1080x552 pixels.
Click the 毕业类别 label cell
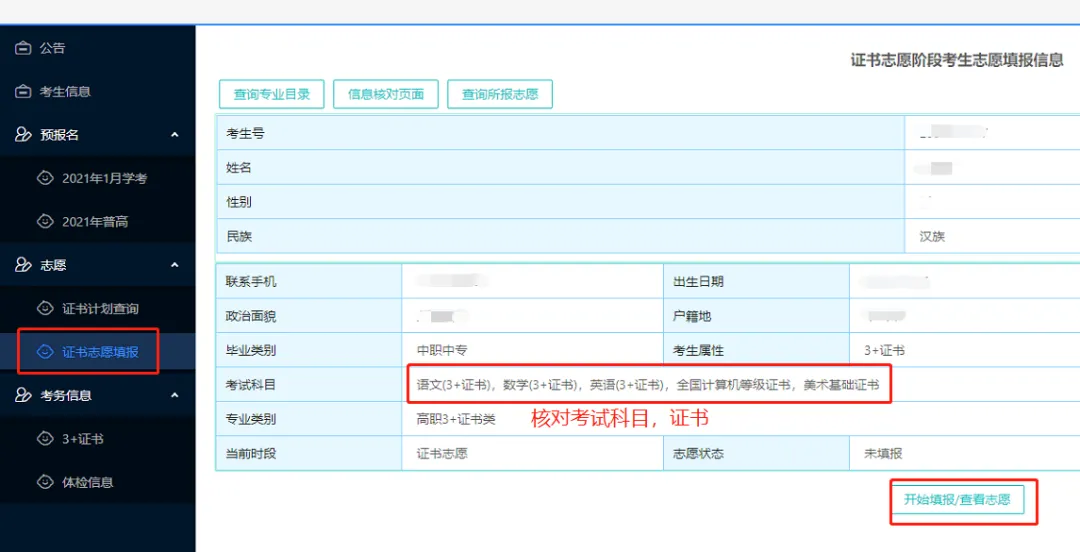click(309, 351)
